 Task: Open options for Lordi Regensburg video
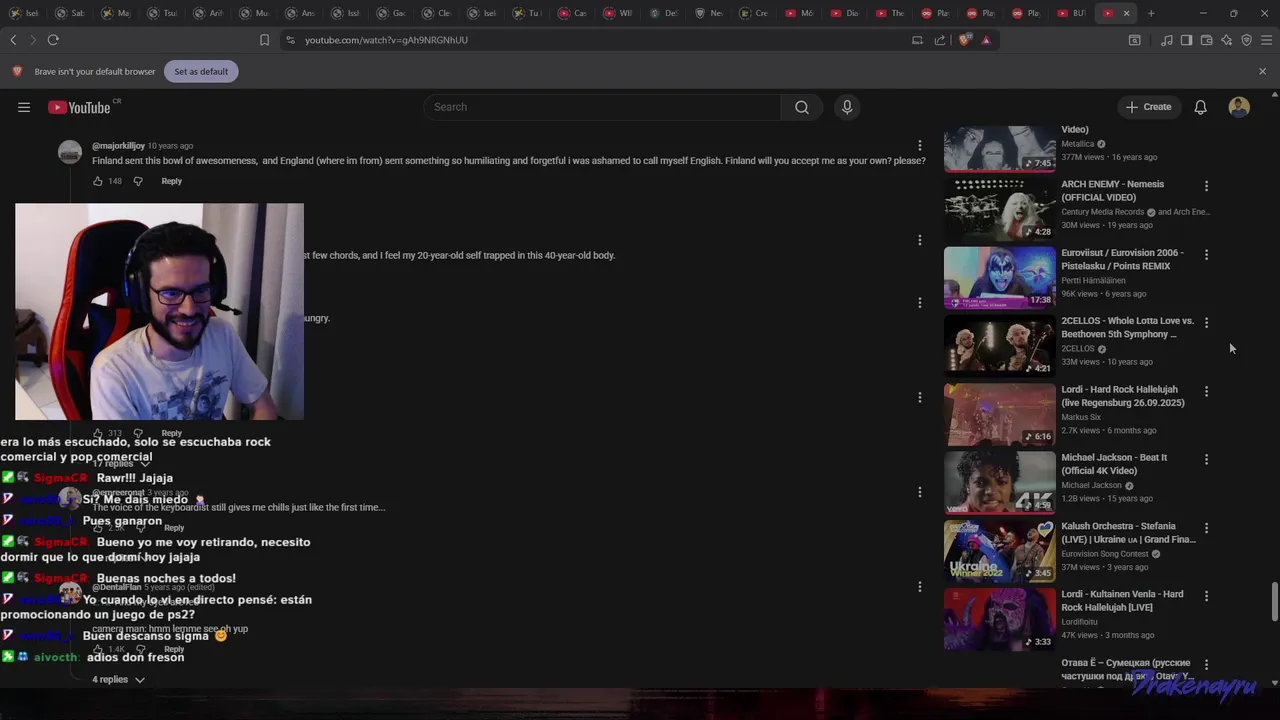[x=1206, y=391]
